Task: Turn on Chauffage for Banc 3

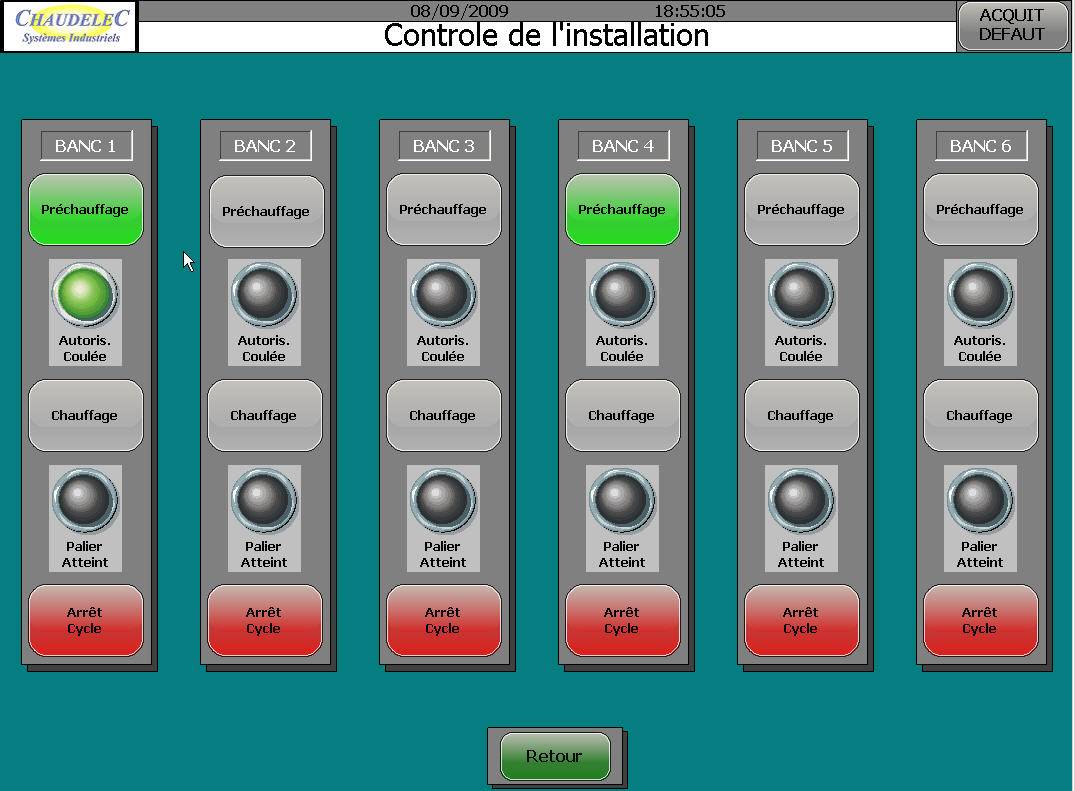Action: point(443,415)
